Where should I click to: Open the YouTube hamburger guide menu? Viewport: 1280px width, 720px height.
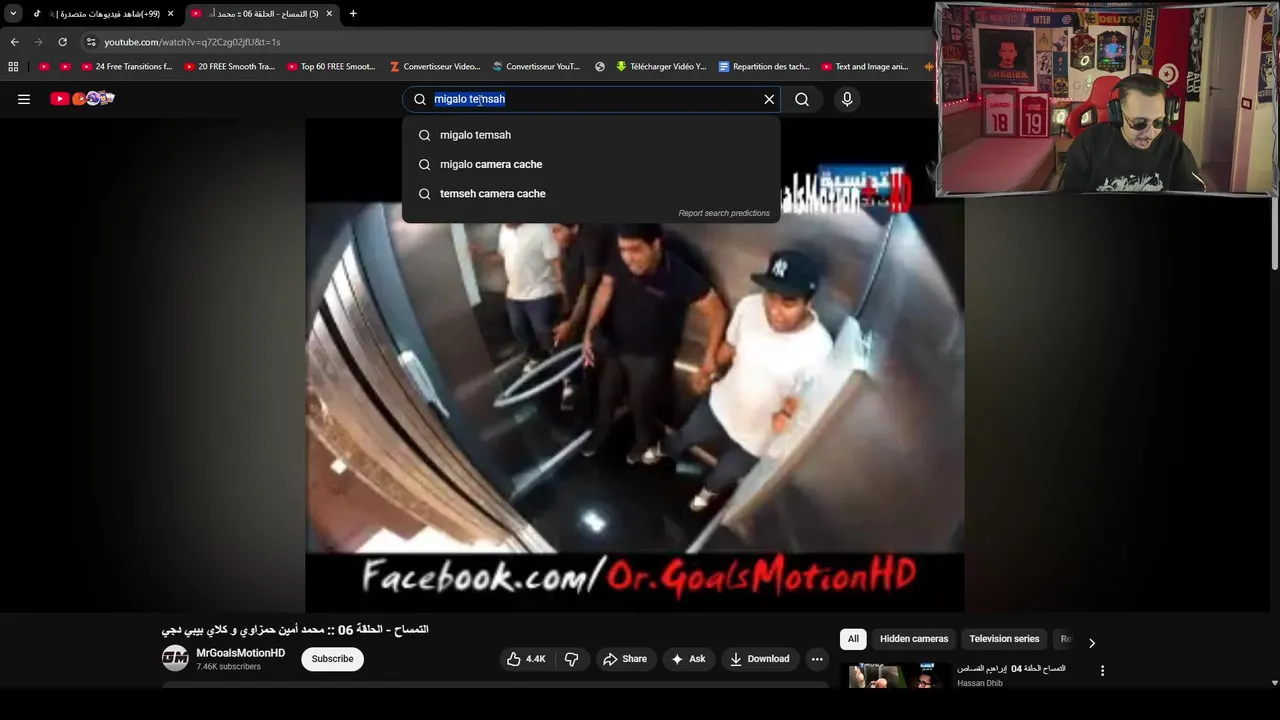[24, 99]
